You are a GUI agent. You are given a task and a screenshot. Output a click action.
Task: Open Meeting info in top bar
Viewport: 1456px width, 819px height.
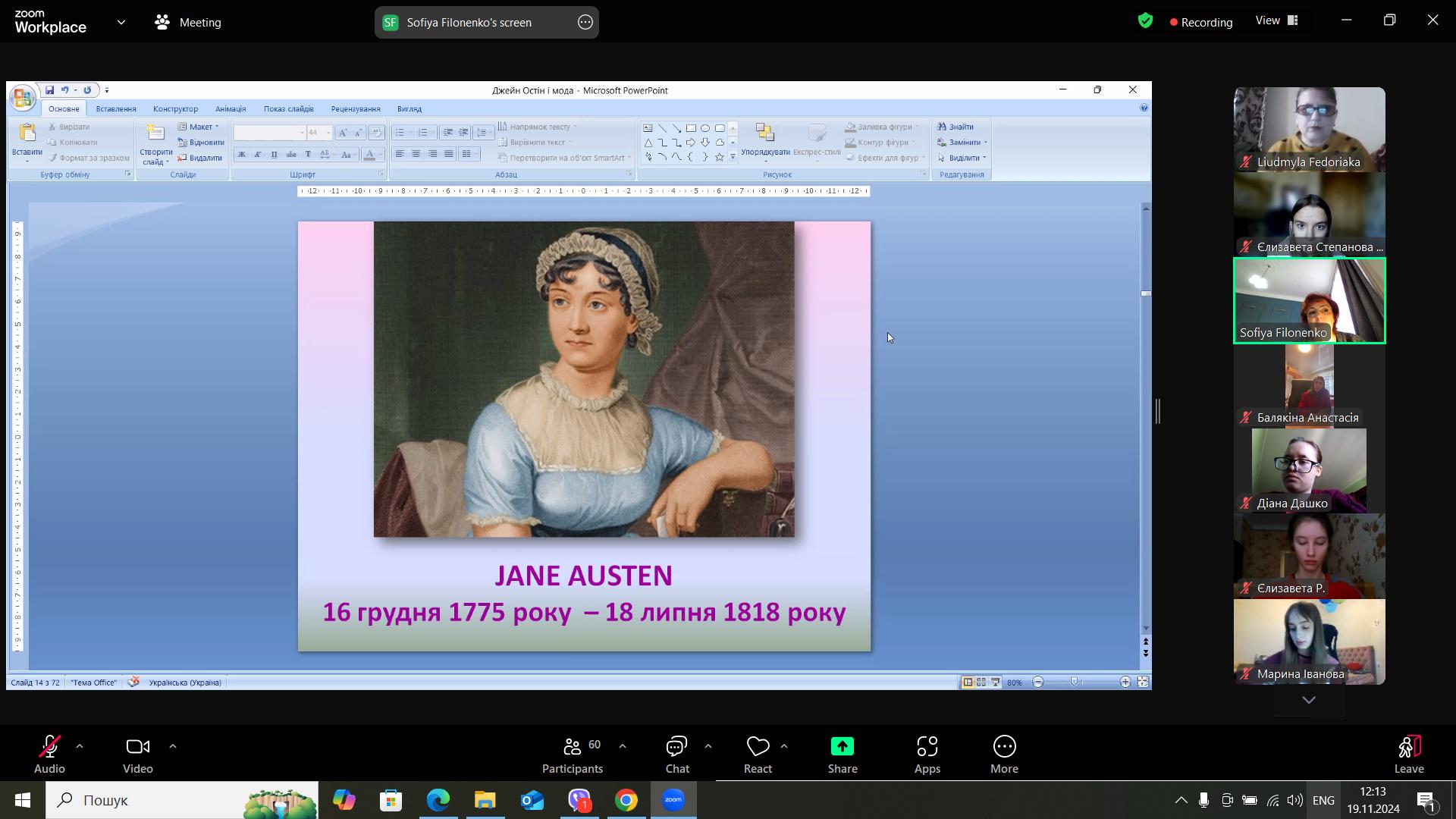click(188, 23)
